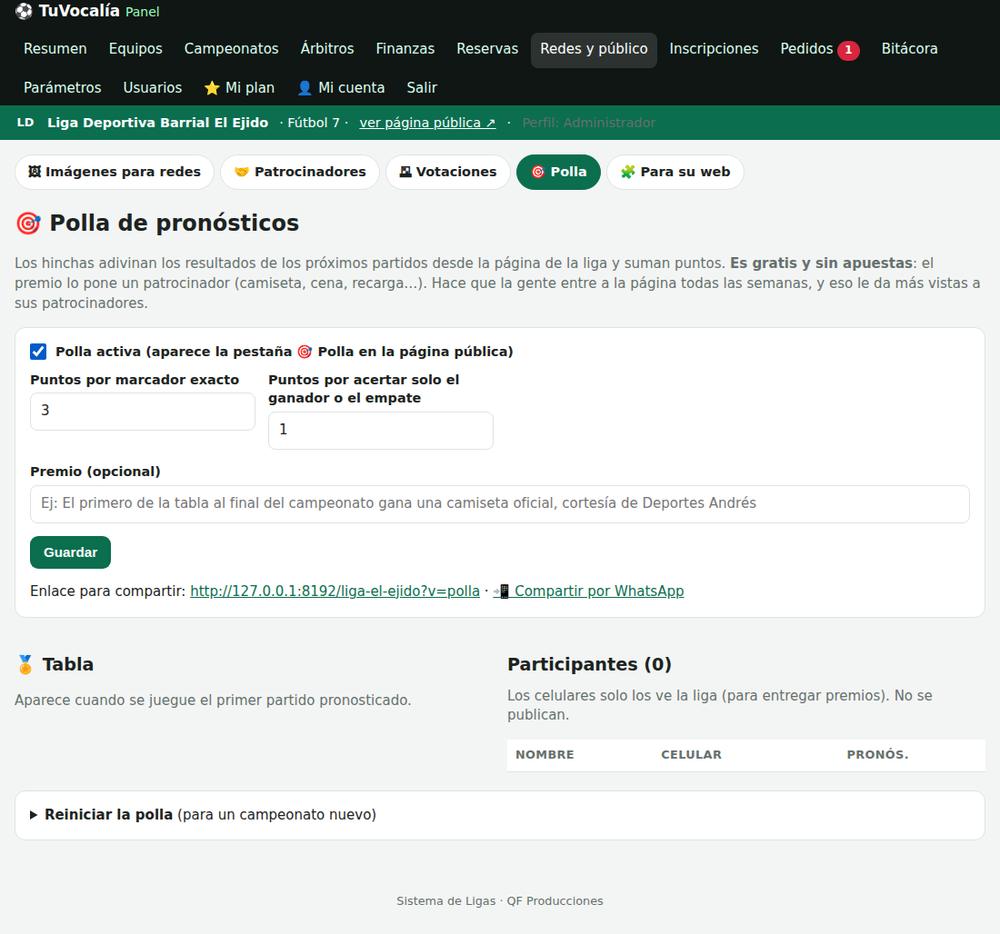Open Campeonatos in the top navigation

pyautogui.click(x=232, y=49)
